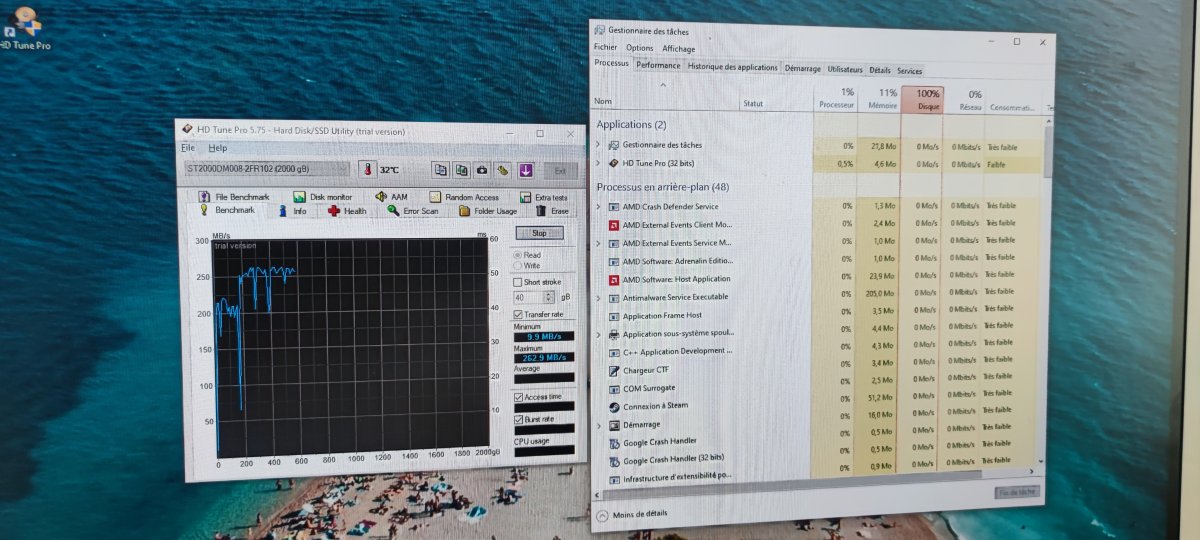Click the Chargeur CTF process icon
The height and width of the screenshot is (540, 1200).
tap(614, 370)
